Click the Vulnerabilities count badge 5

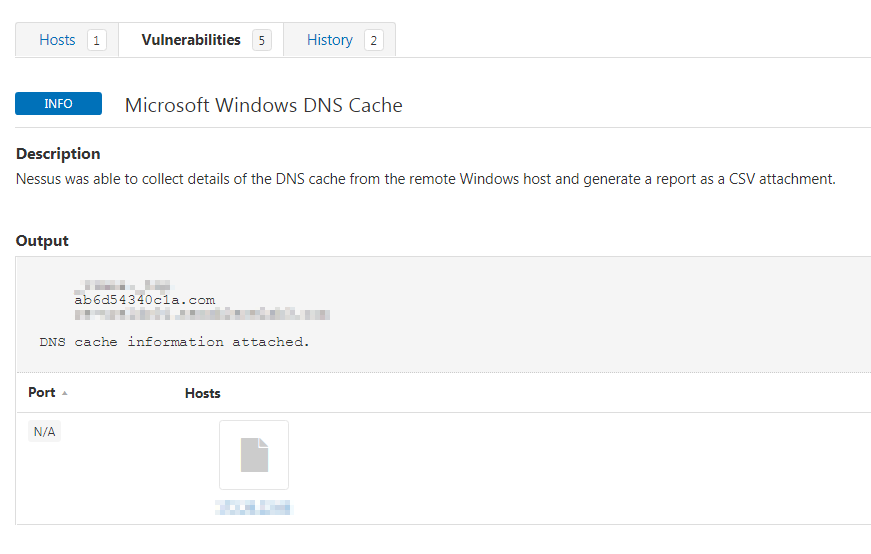pos(262,41)
